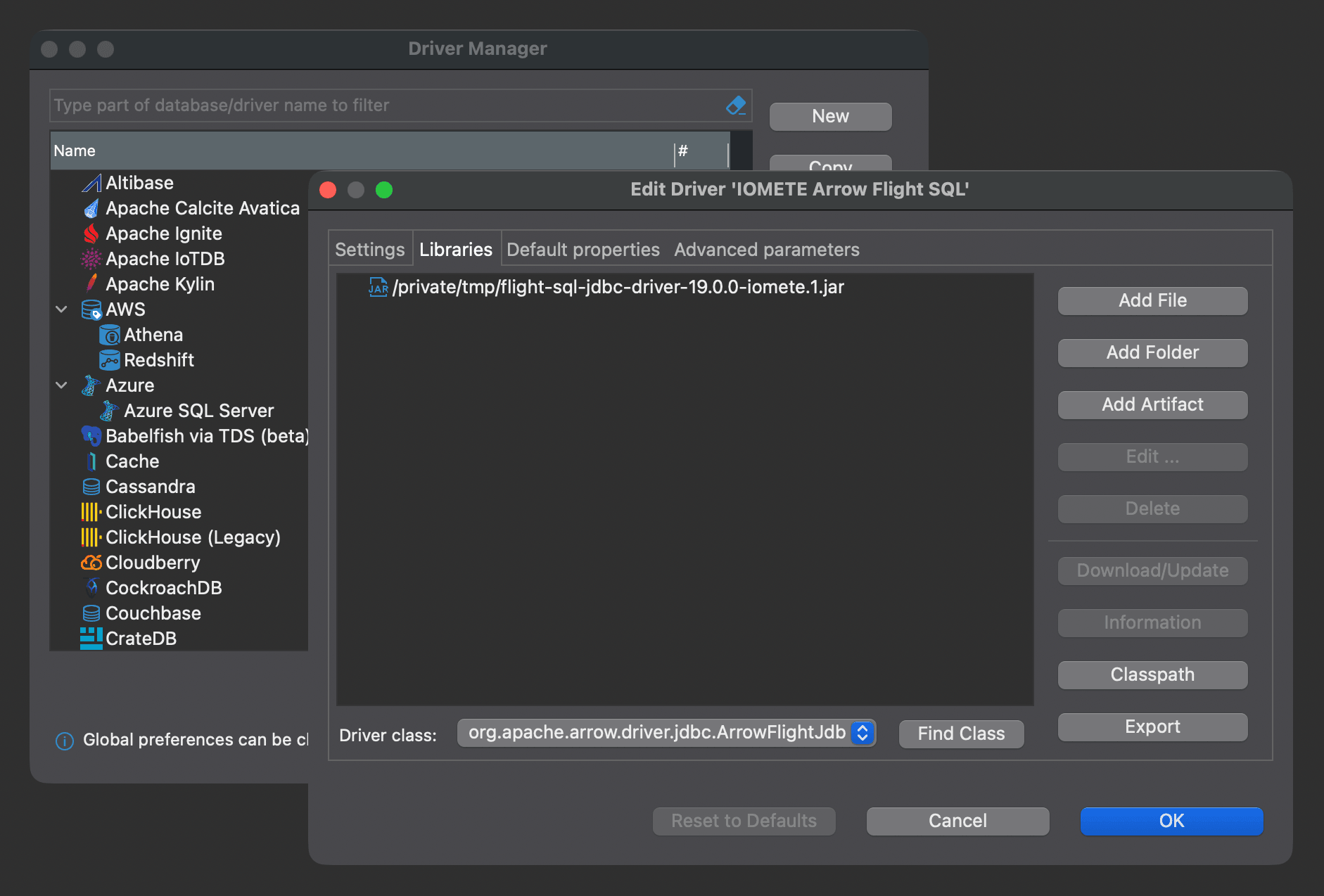1324x896 pixels.
Task: Click the Azure SQL Server icon
Action: pos(110,411)
